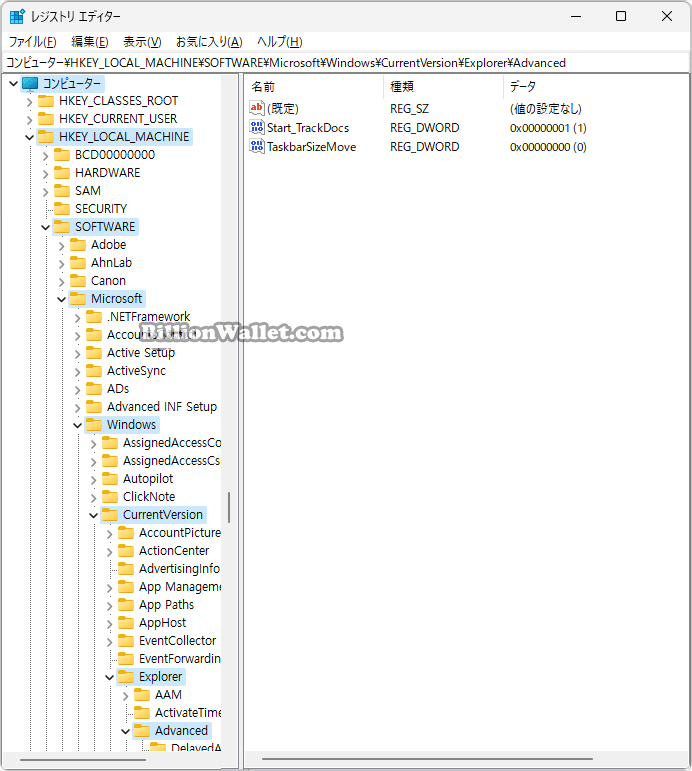Select the AdvertisingInfo tree key

179,569
